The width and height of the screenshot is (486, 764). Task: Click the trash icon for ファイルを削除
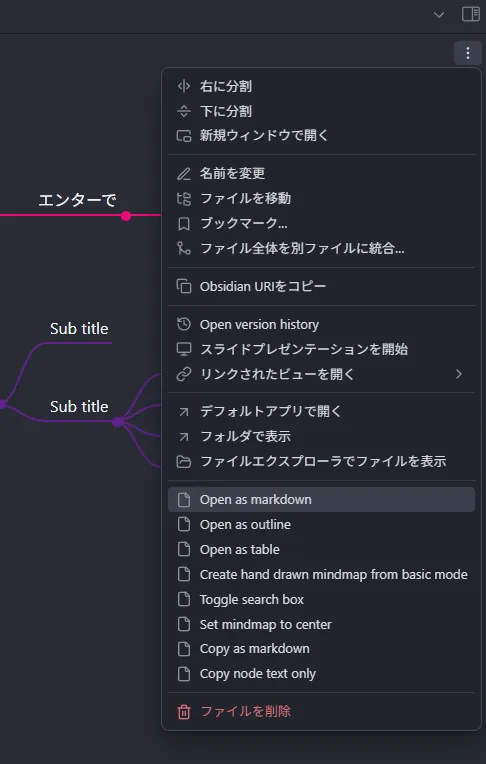click(184, 711)
